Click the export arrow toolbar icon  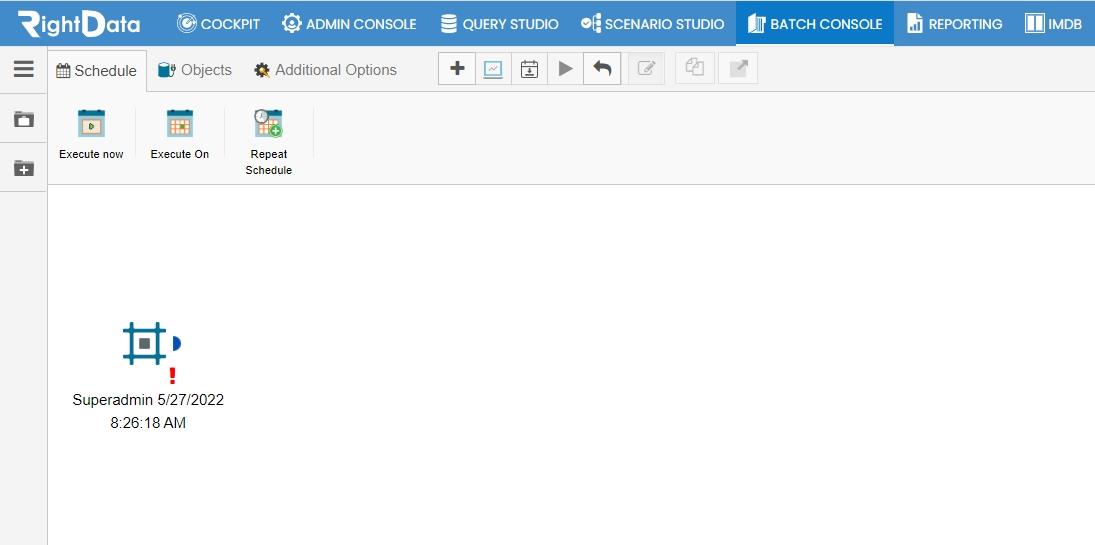(738, 68)
